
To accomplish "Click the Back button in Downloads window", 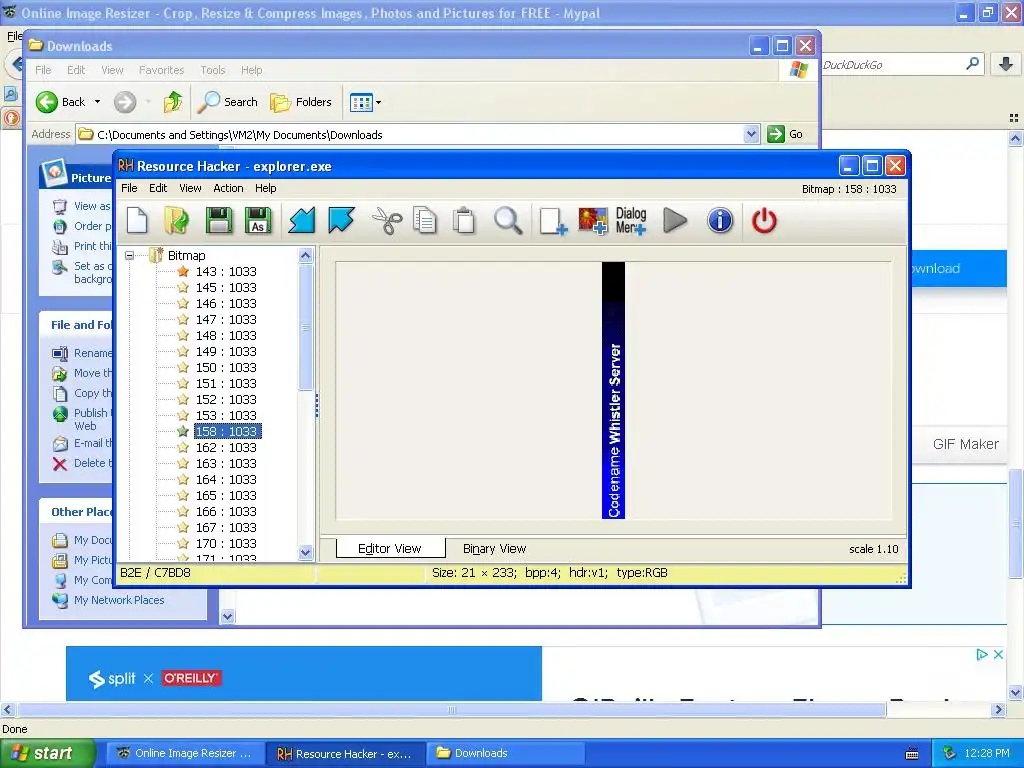I will pyautogui.click(x=61, y=102).
